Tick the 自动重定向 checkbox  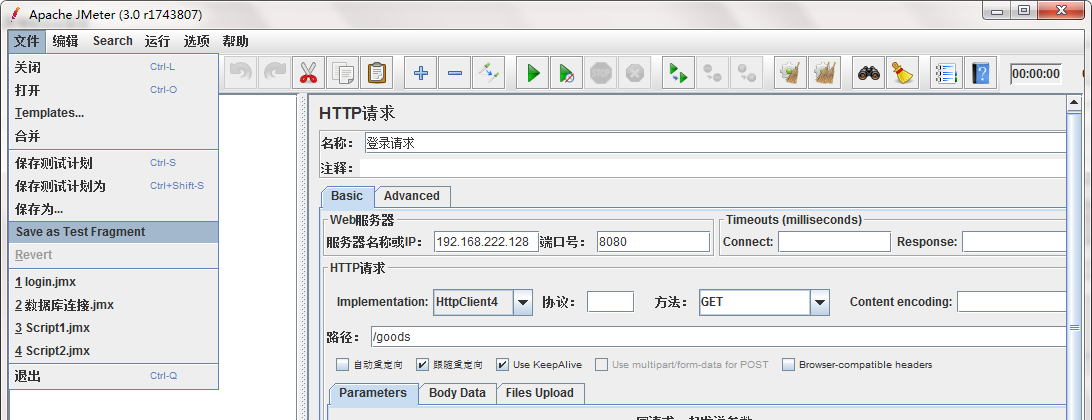(342, 364)
